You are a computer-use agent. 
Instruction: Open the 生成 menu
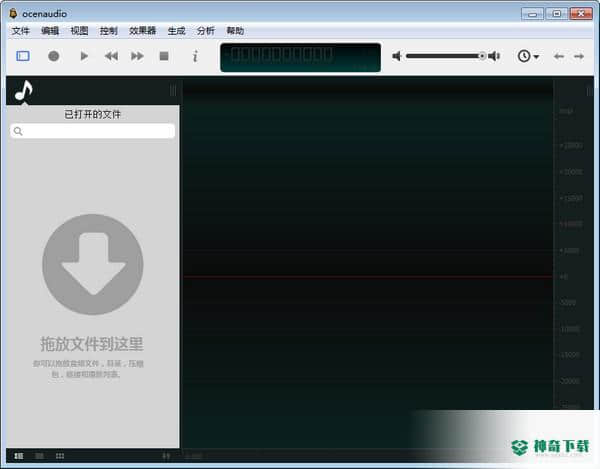[176, 31]
